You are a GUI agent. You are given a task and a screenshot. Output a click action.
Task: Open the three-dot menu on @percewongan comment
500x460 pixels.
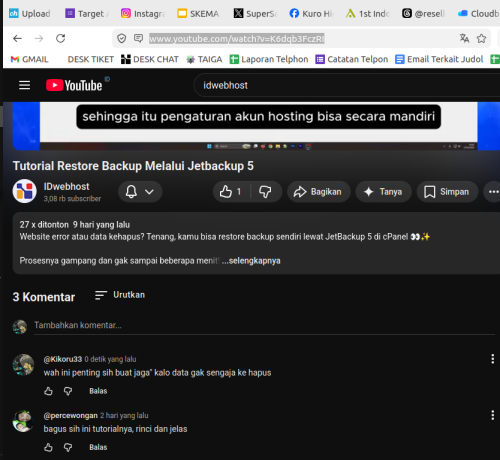[x=492, y=415]
